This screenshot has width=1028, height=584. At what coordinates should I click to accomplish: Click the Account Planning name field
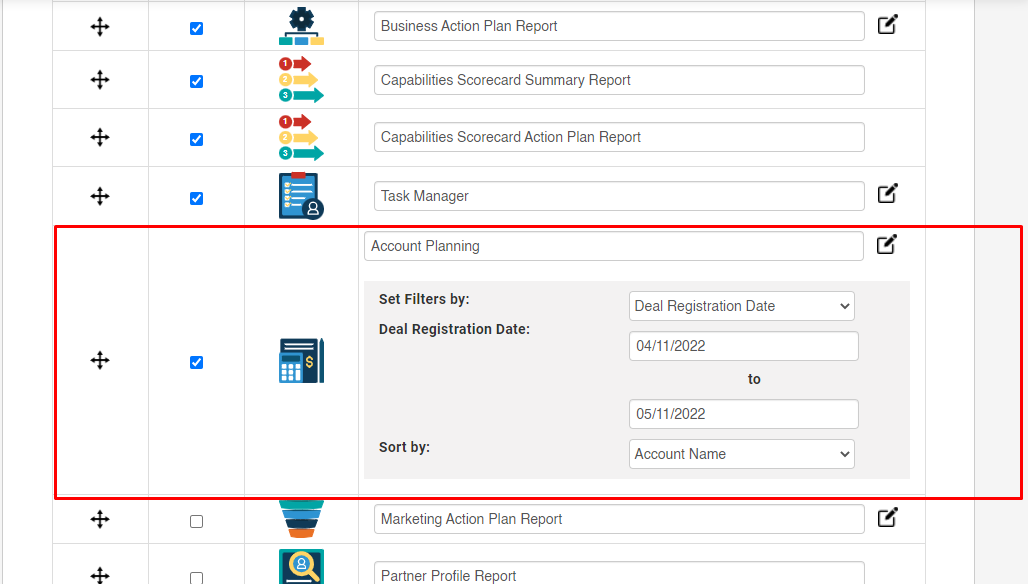614,246
